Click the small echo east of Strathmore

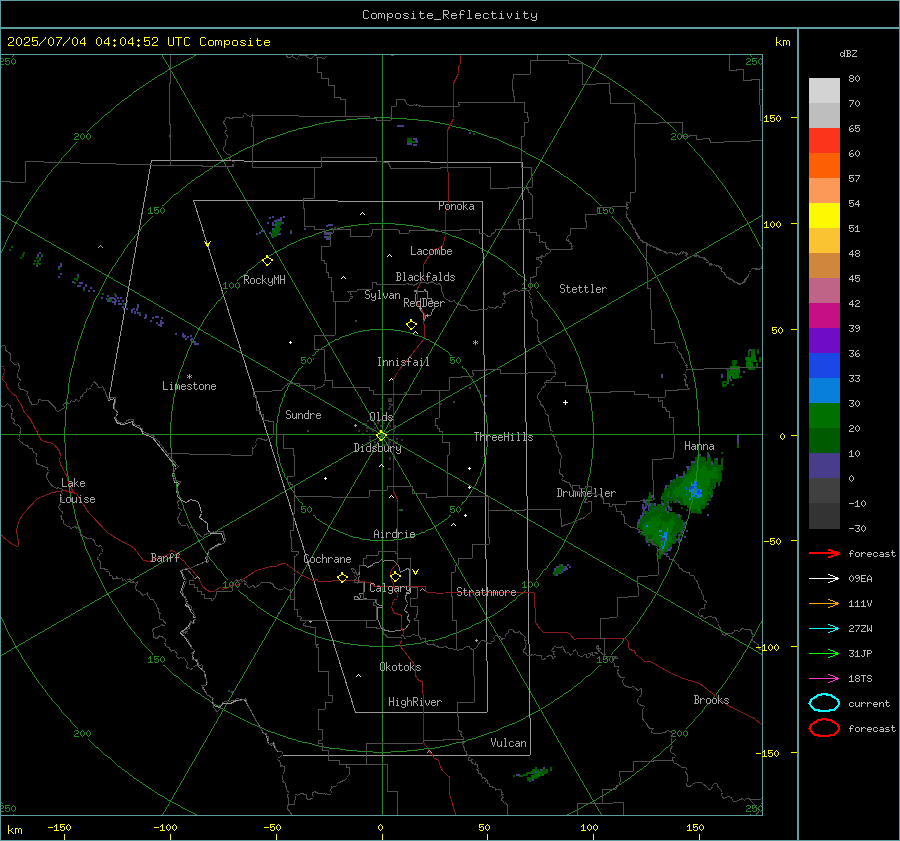click(x=561, y=569)
